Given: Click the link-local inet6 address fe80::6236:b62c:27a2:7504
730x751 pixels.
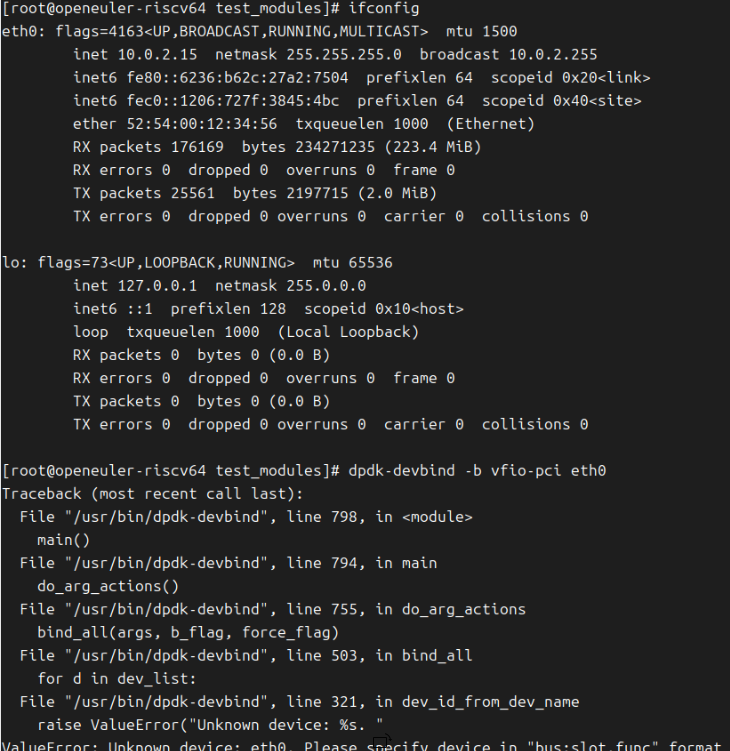Looking at the screenshot, I should point(238,78).
